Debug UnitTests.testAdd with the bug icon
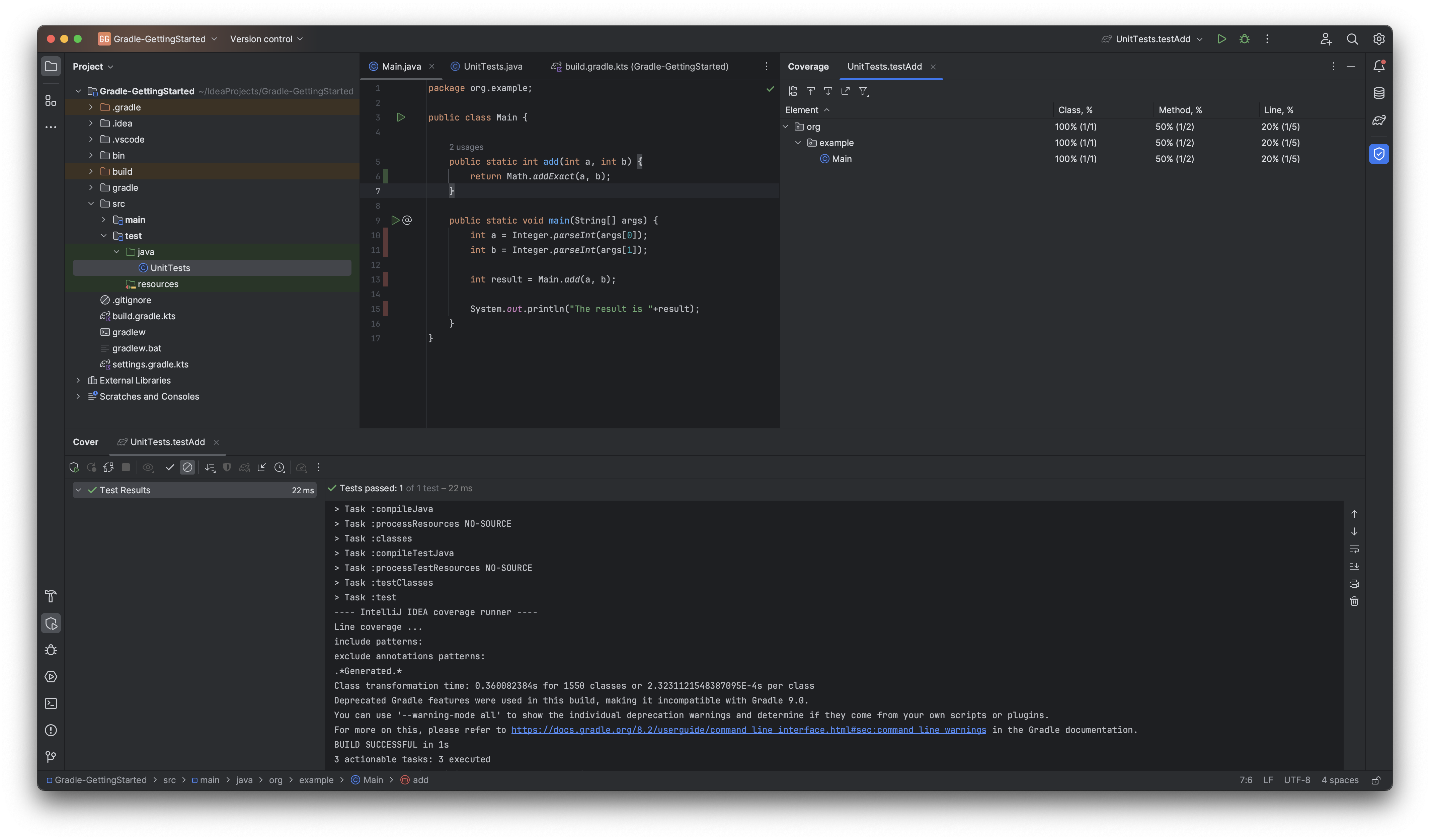 pyautogui.click(x=1245, y=39)
